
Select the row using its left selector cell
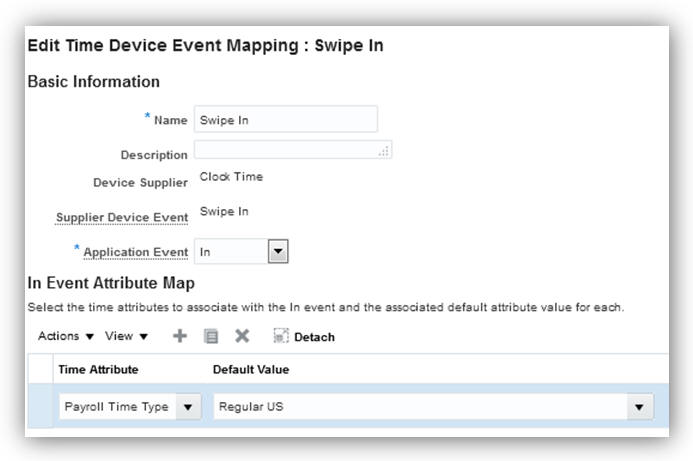click(41, 407)
